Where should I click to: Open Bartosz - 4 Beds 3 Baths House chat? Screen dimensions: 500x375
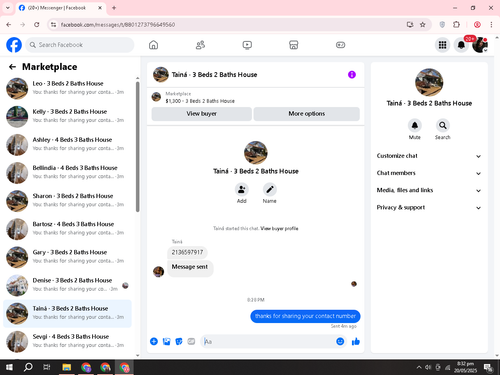[68, 229]
